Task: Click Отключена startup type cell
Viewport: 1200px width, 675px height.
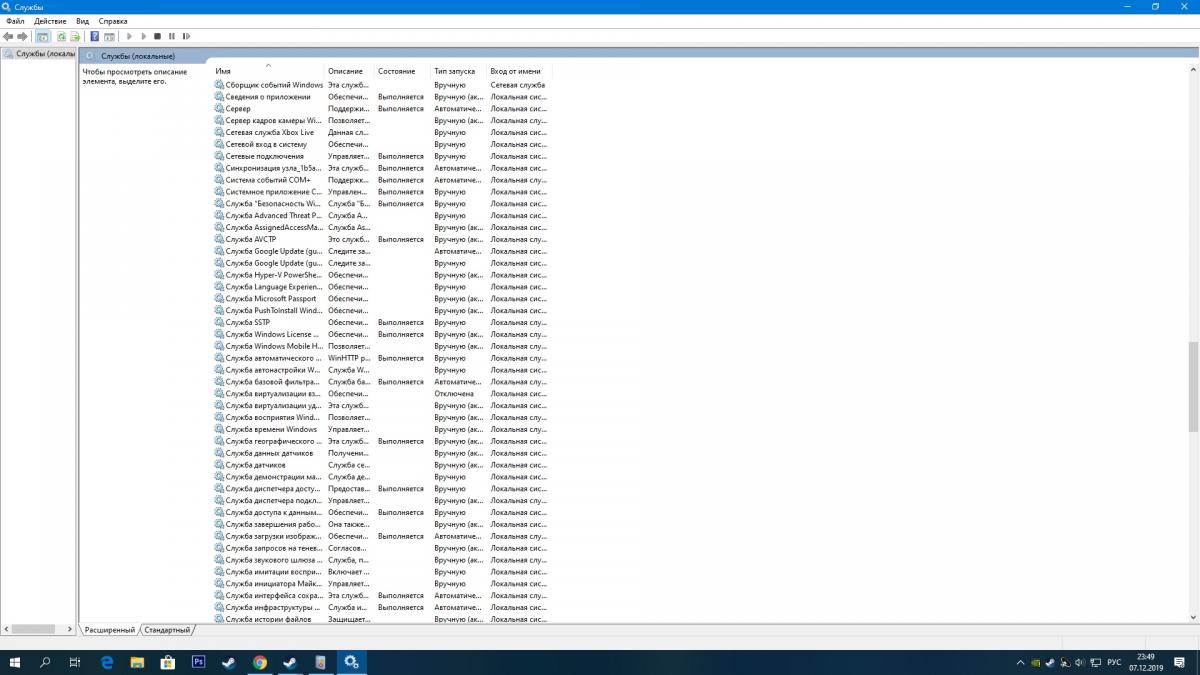Action: 454,394
